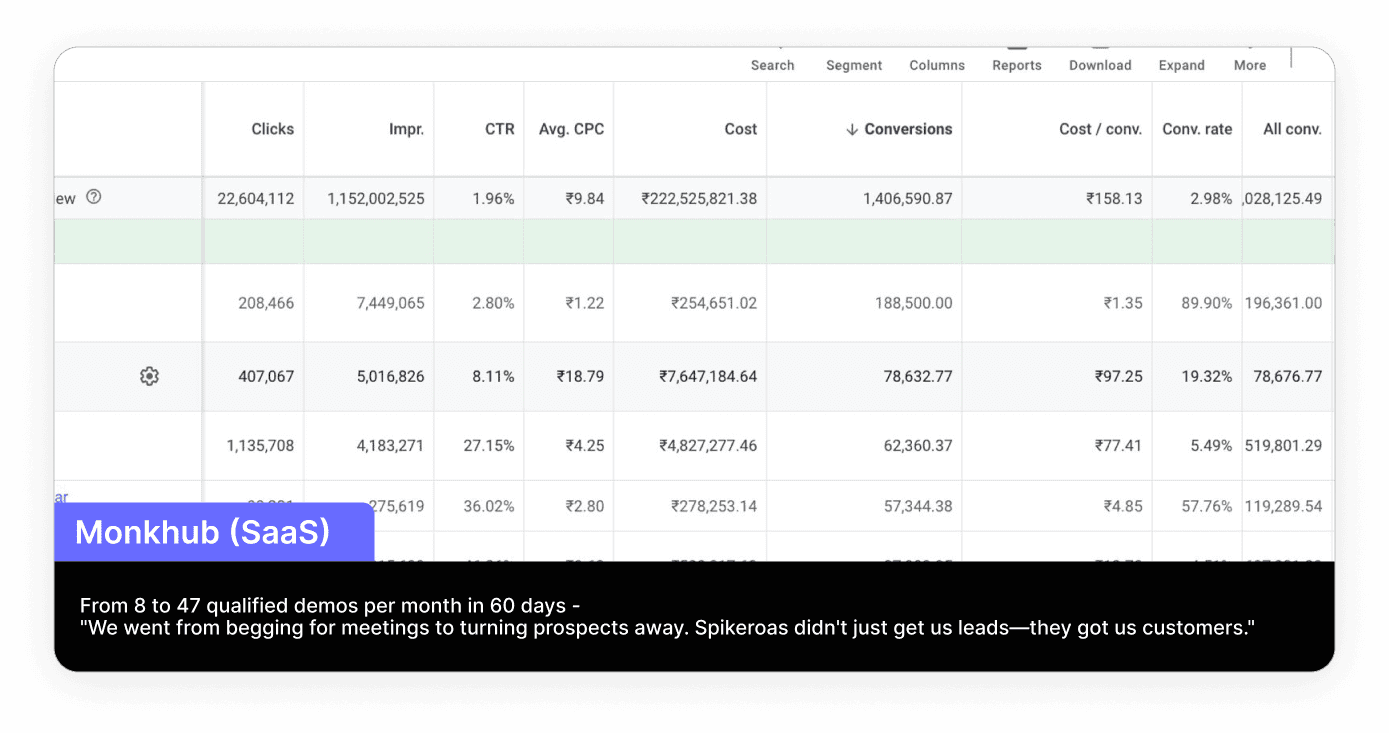1389x733 pixels.
Task: Open the Segment toolbar option
Action: (854, 65)
